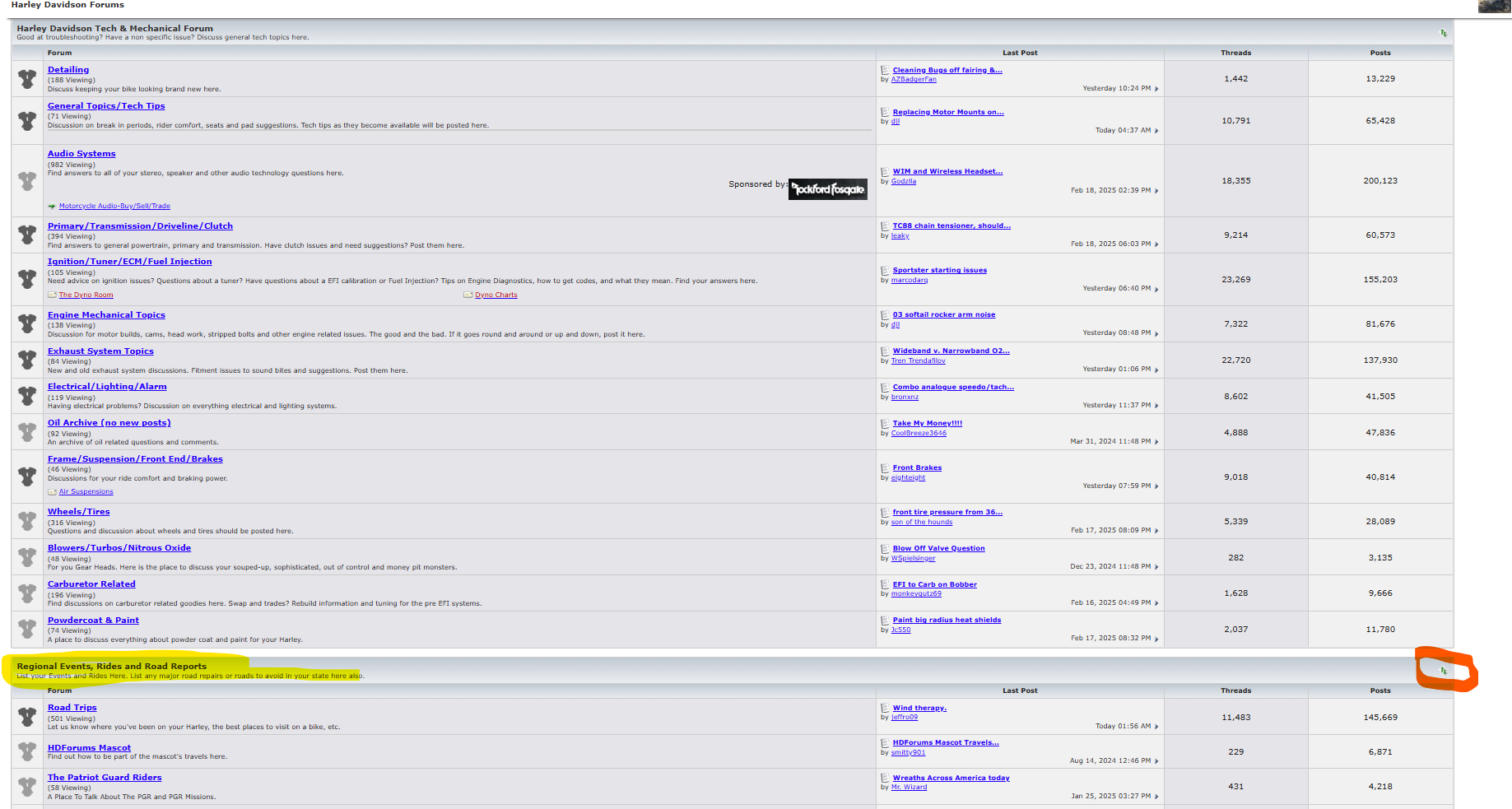Viewport: 1512px width, 809px height.
Task: Click post icon beside Cleaning Bugs off fairing
Action: point(885,70)
